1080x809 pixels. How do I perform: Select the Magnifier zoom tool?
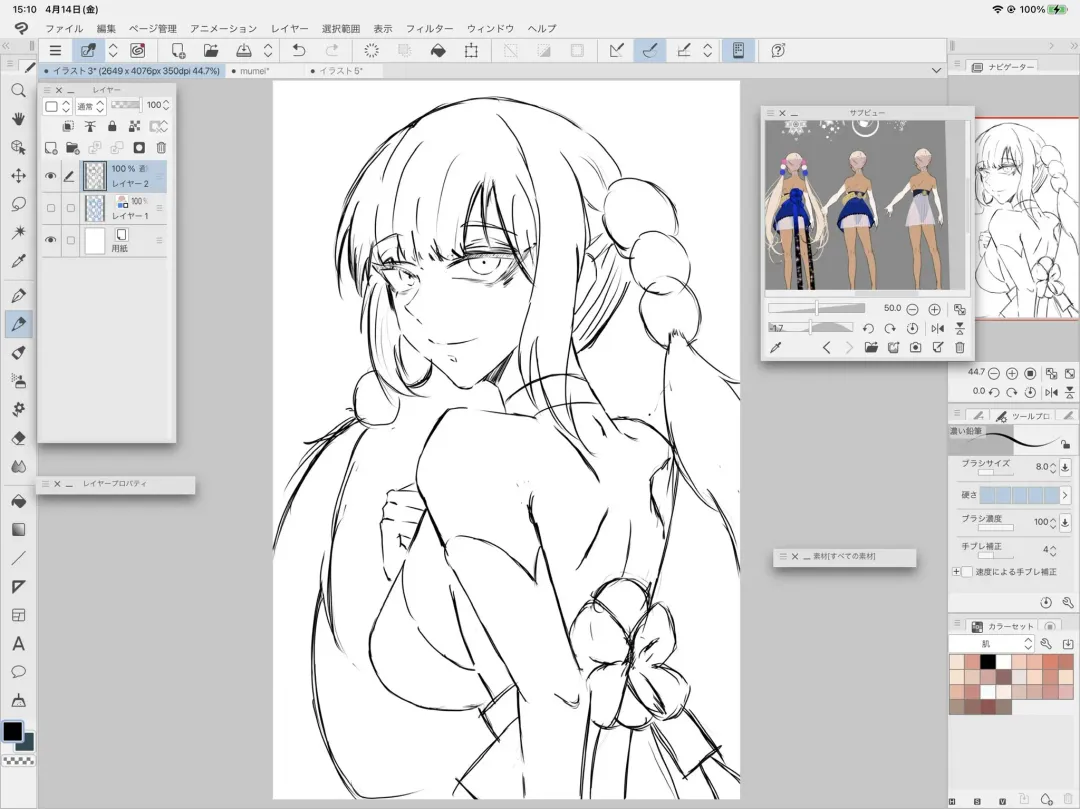coord(18,90)
